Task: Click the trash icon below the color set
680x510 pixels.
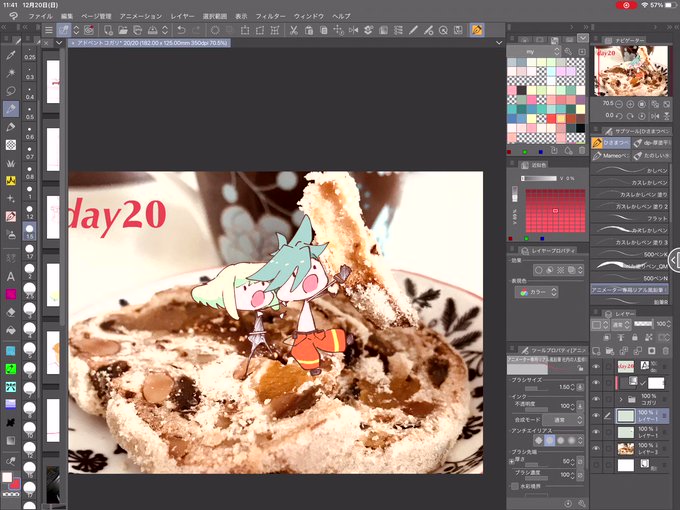Action: (582, 150)
